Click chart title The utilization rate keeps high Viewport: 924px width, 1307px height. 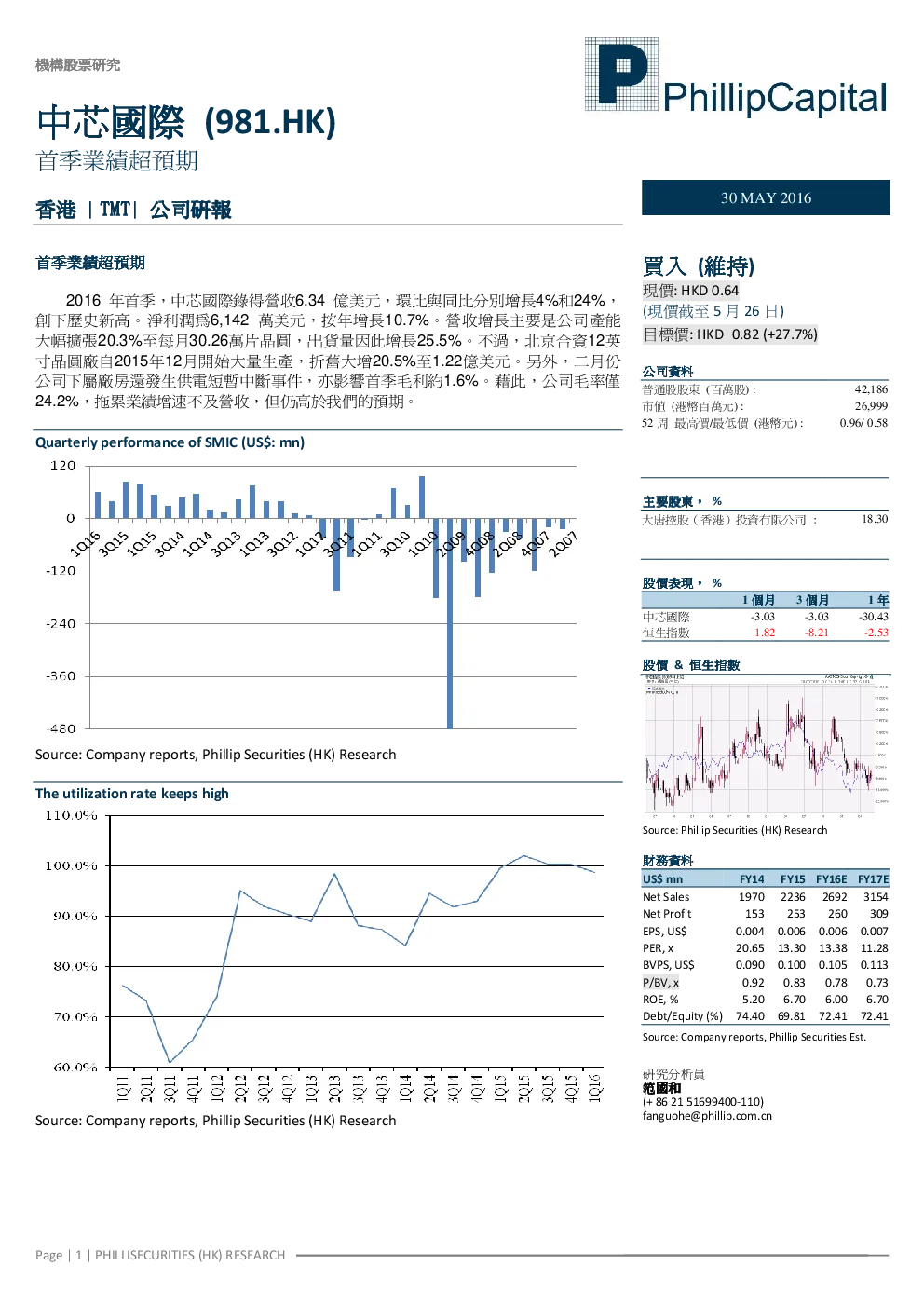tap(131, 794)
